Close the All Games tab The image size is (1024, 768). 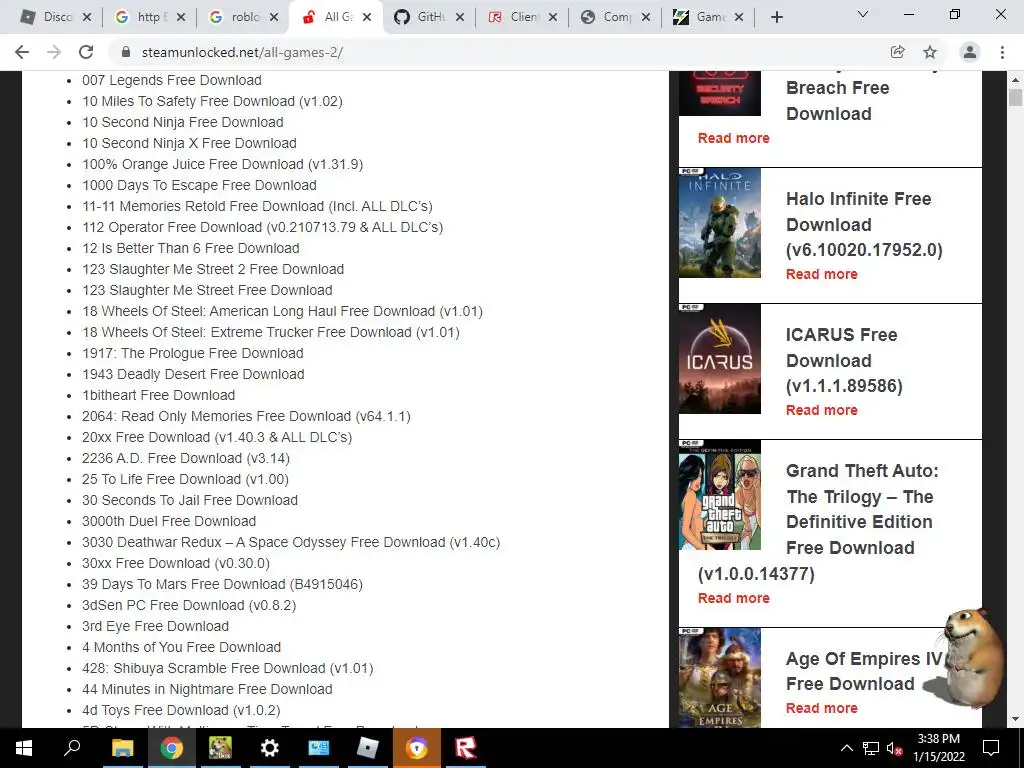(x=367, y=17)
